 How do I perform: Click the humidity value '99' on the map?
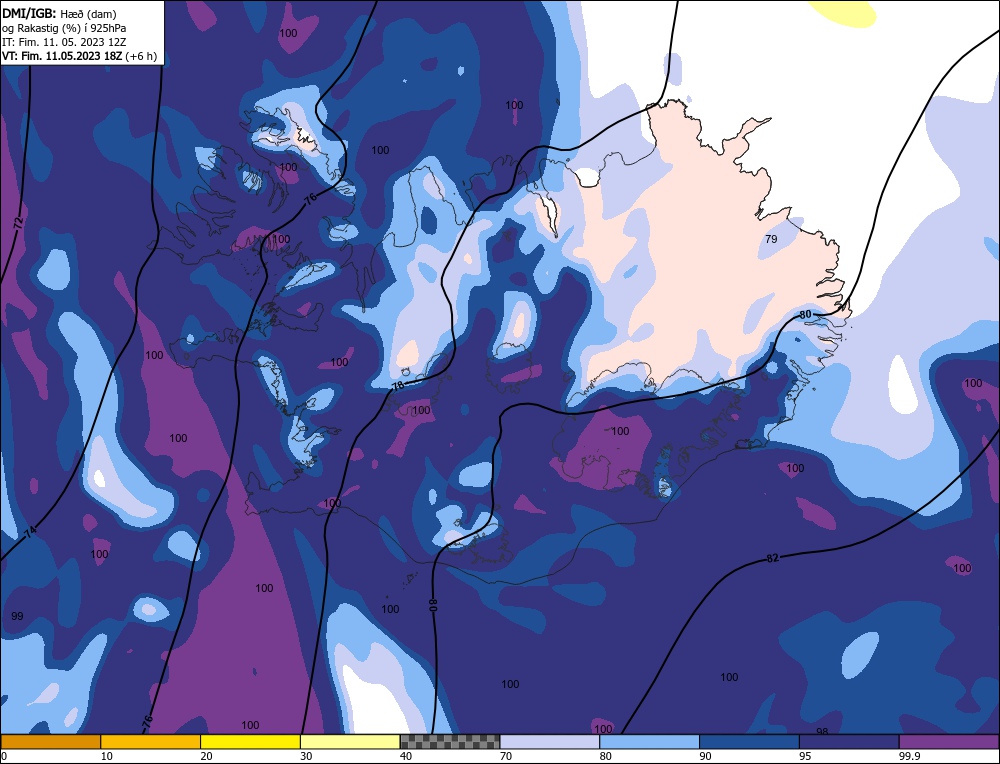pos(17,616)
